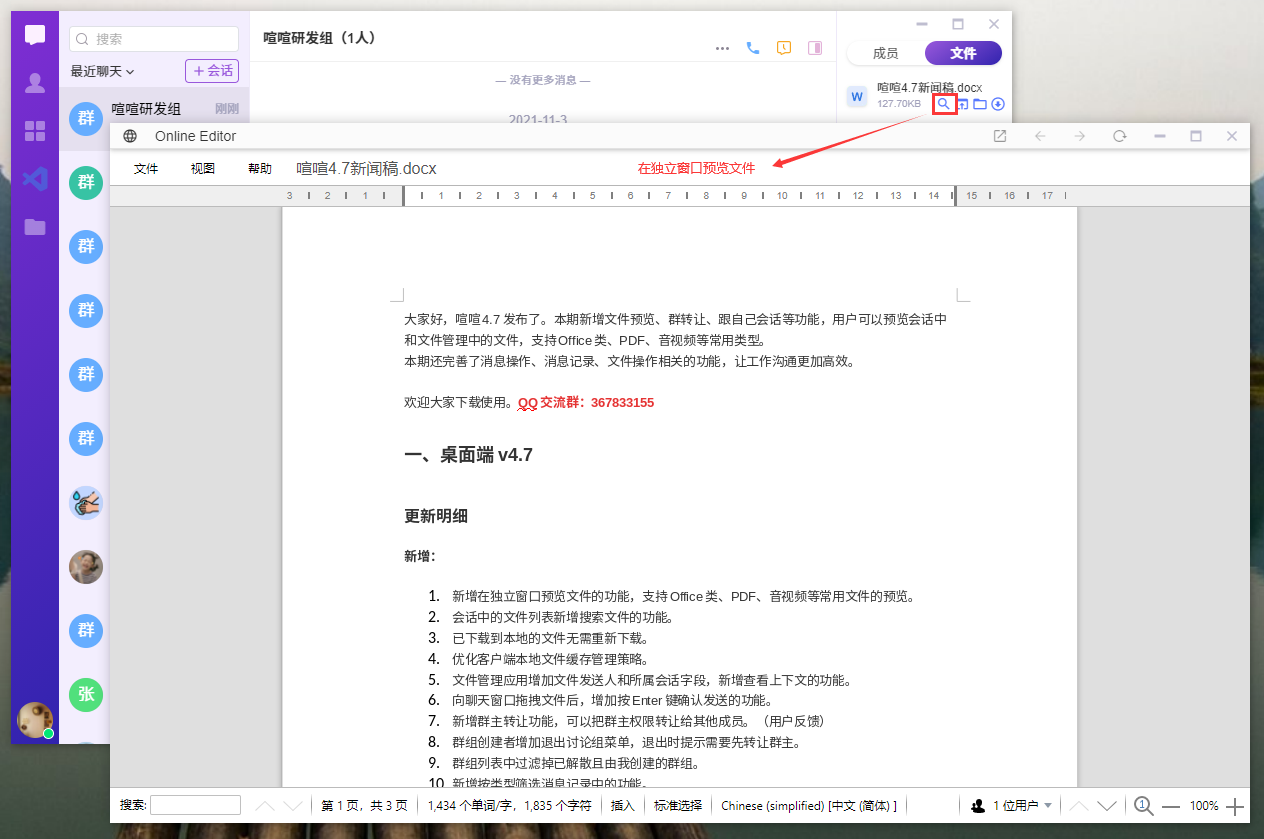Open message history clock icon

tap(784, 48)
